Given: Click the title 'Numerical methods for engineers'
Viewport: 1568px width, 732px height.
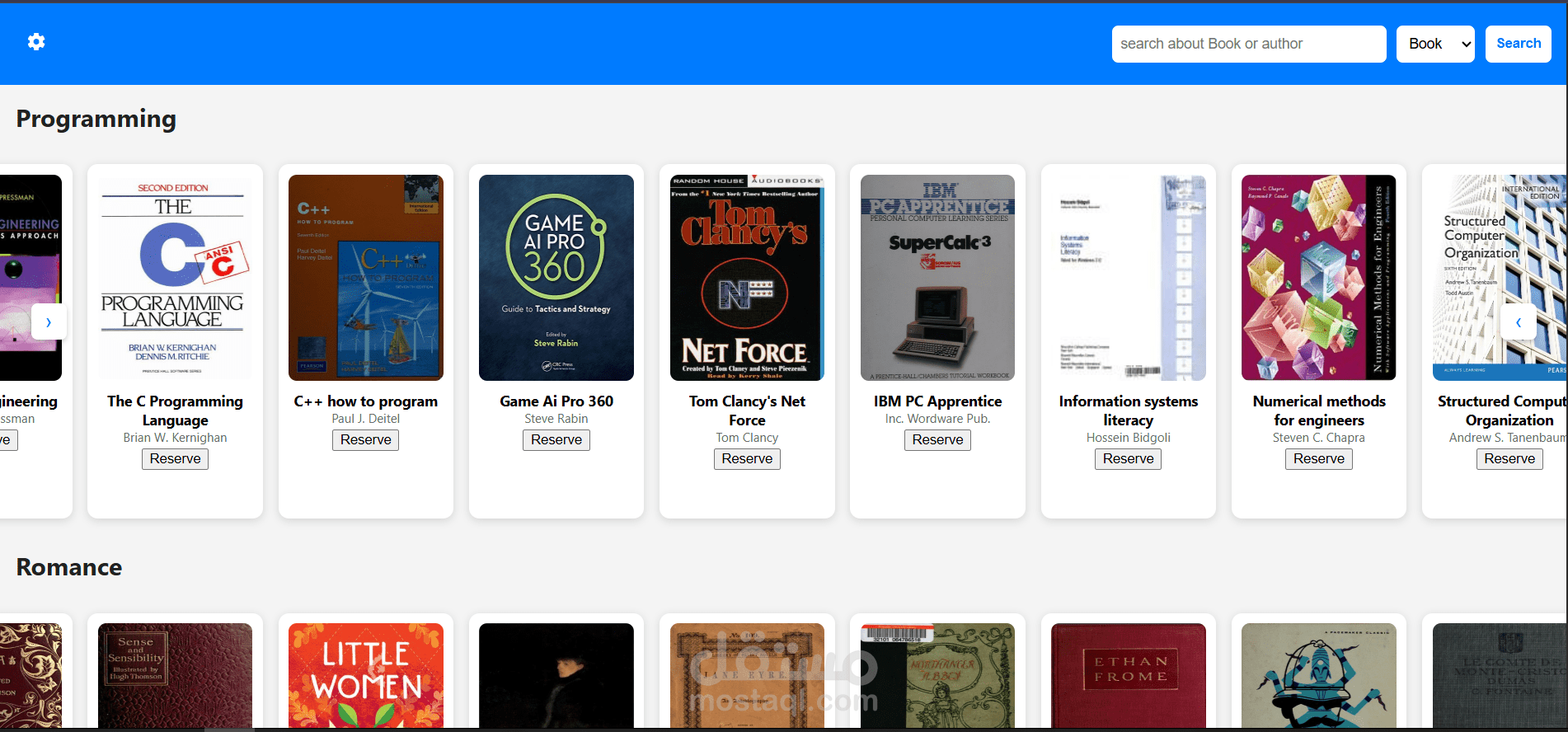Looking at the screenshot, I should [1319, 411].
